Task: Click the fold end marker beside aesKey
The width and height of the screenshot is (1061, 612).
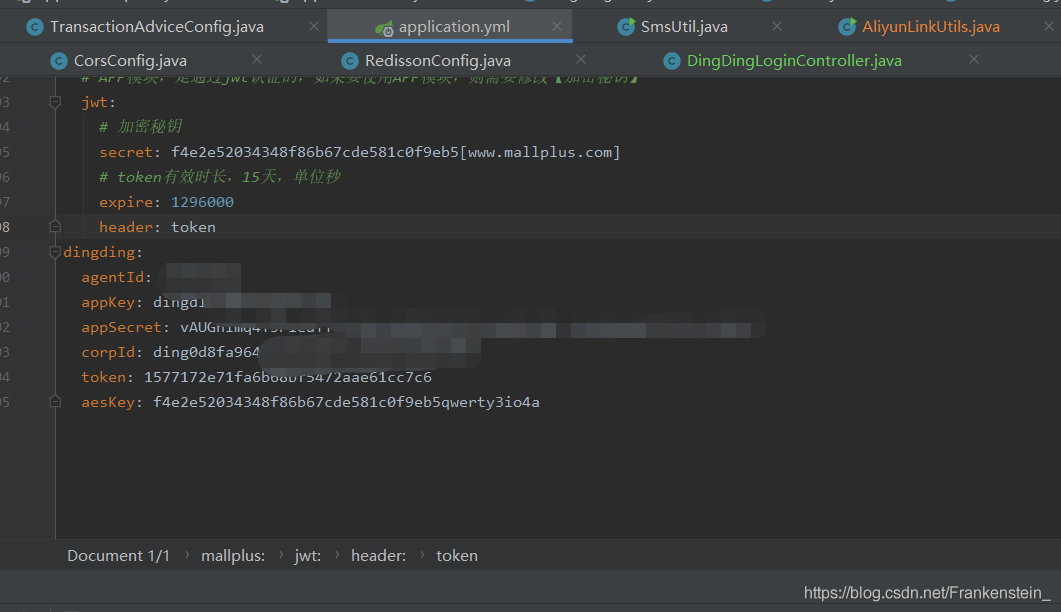Action: [x=56, y=402]
